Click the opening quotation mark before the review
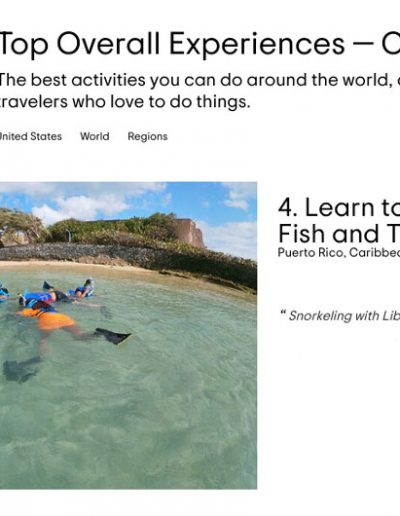The image size is (400, 516). point(283,313)
